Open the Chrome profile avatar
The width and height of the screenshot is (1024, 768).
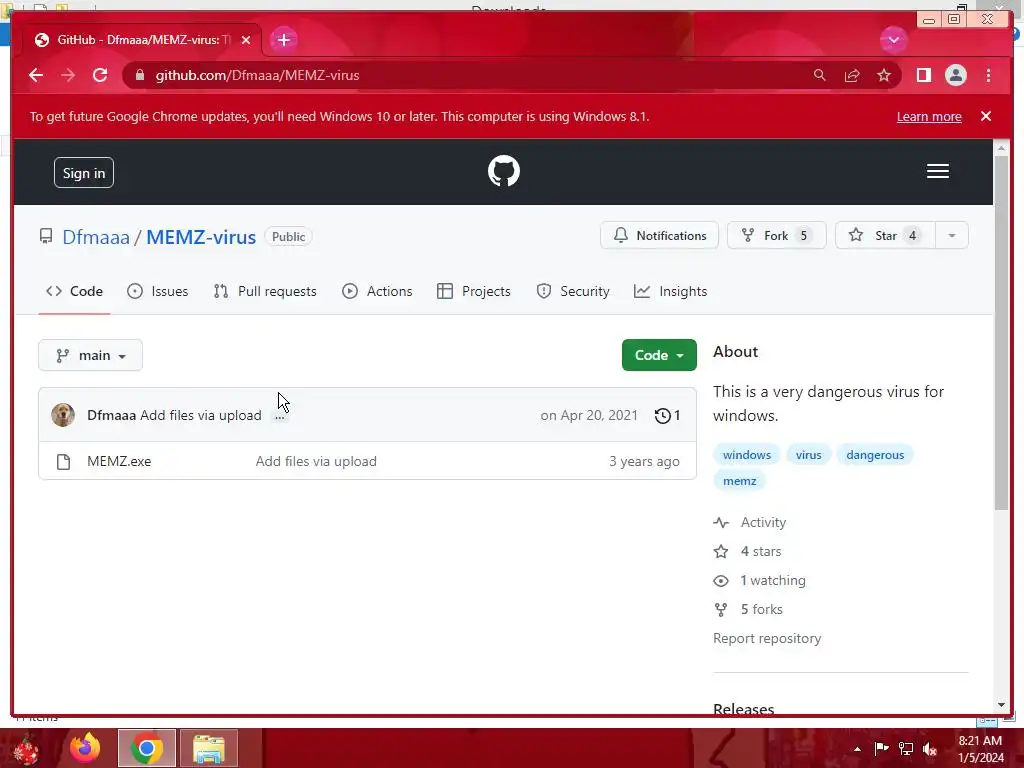[x=955, y=75]
